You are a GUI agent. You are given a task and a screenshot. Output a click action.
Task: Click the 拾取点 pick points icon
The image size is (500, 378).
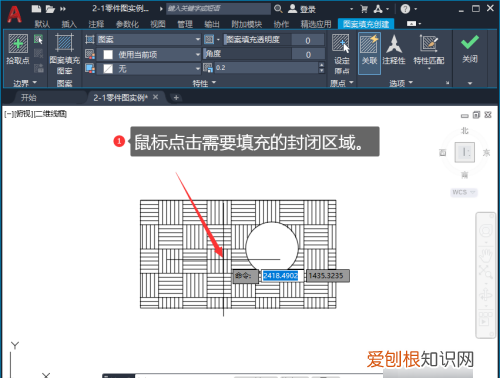coord(18,43)
